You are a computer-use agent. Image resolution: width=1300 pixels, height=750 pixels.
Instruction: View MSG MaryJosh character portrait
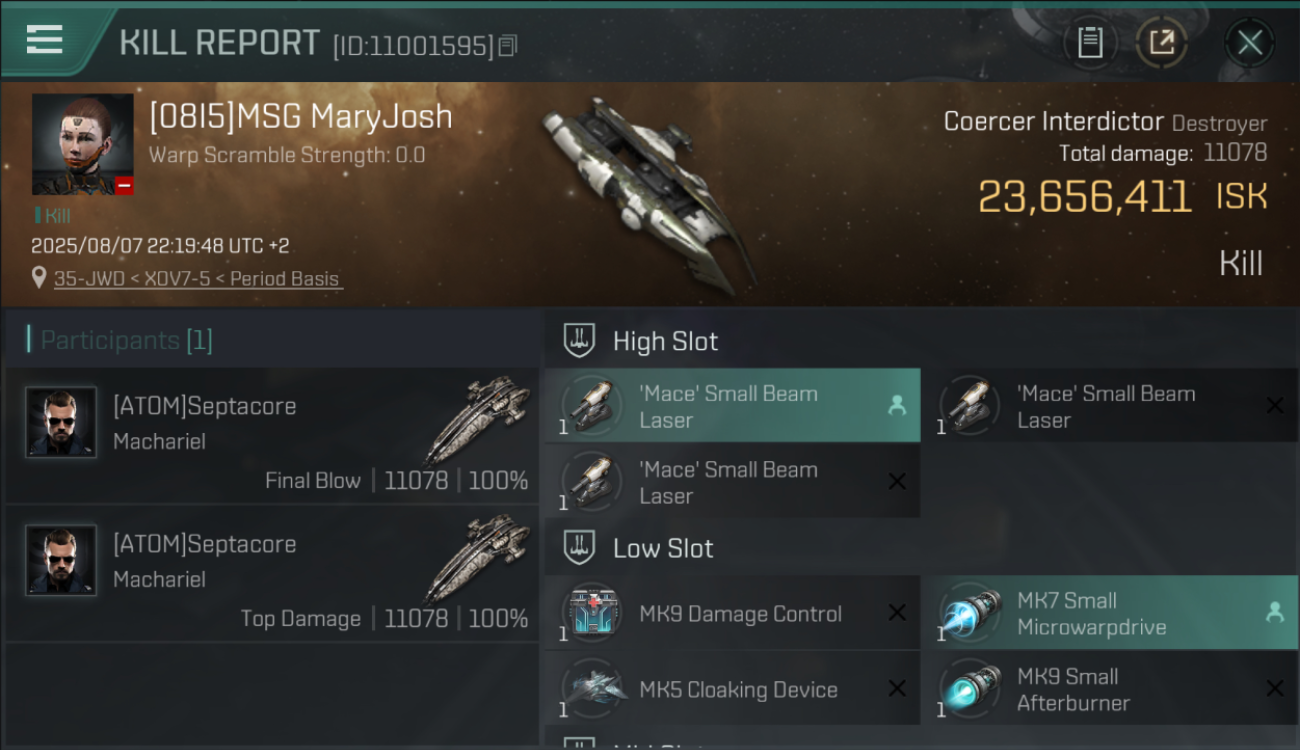82,144
